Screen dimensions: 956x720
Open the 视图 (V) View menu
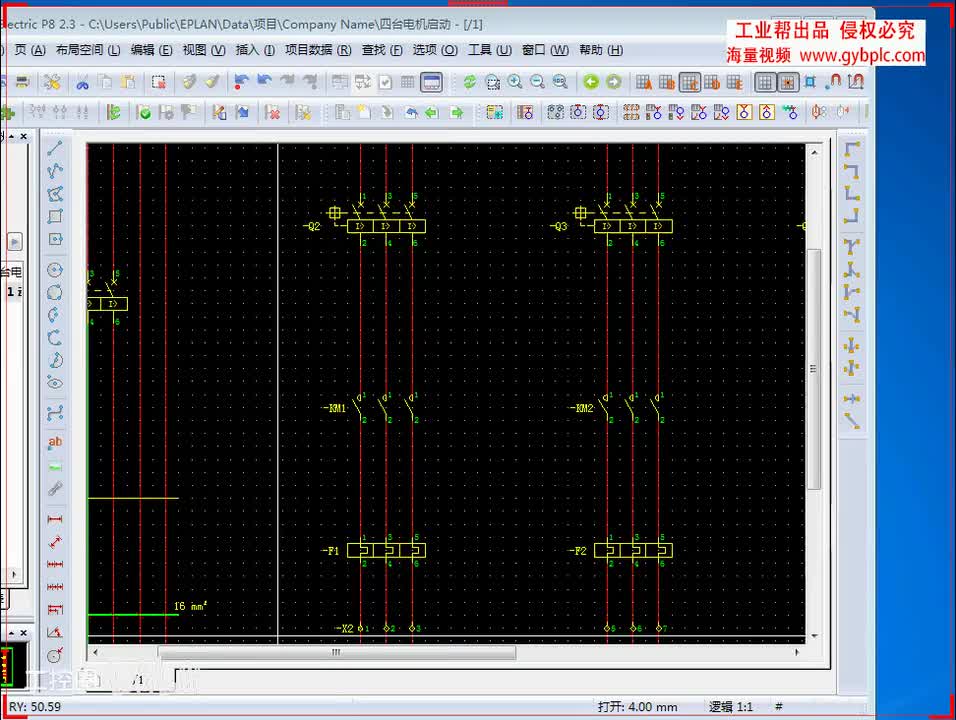[x=204, y=50]
